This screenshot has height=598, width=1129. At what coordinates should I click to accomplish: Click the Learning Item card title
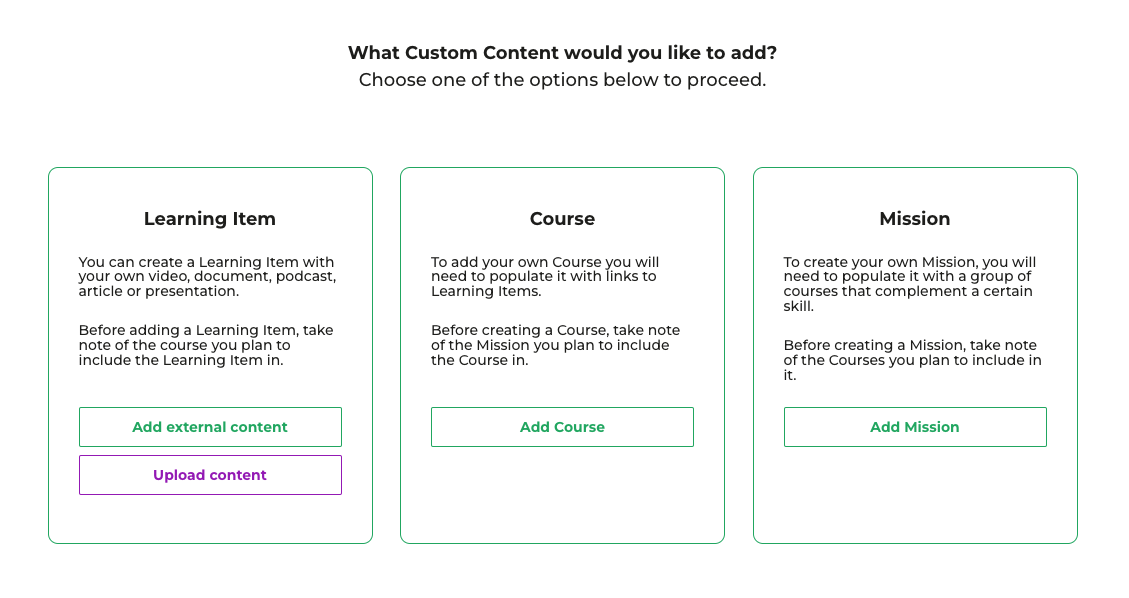[210, 219]
